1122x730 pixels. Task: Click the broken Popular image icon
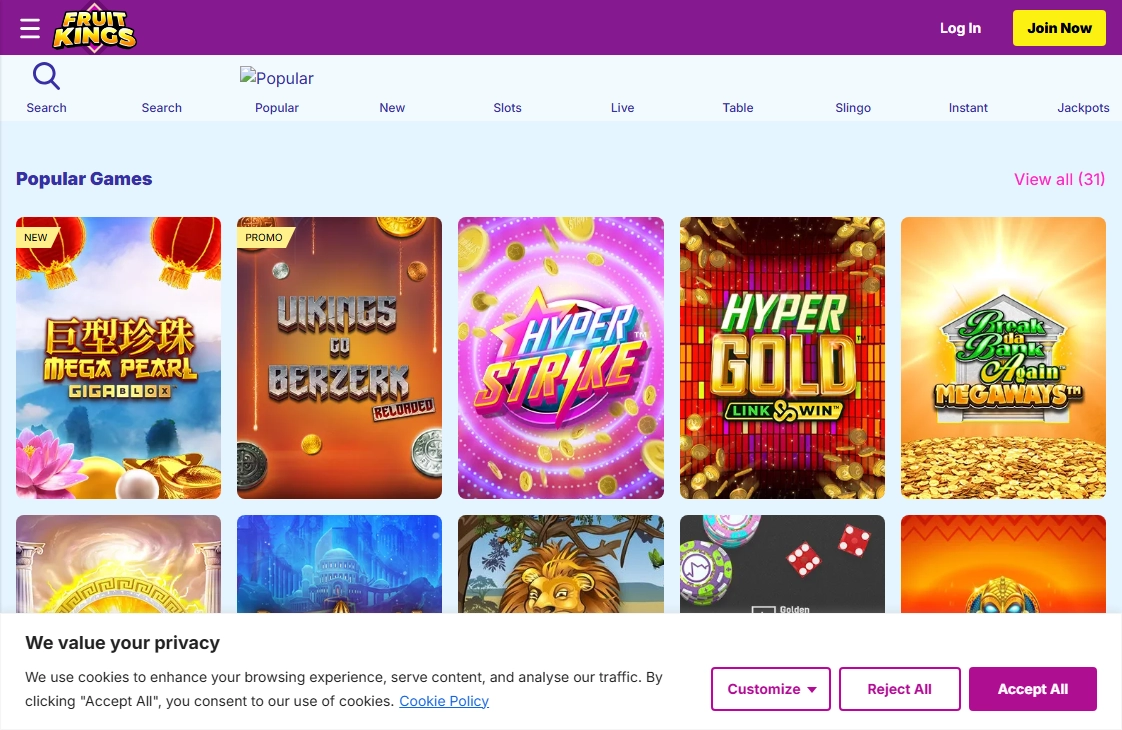click(277, 77)
